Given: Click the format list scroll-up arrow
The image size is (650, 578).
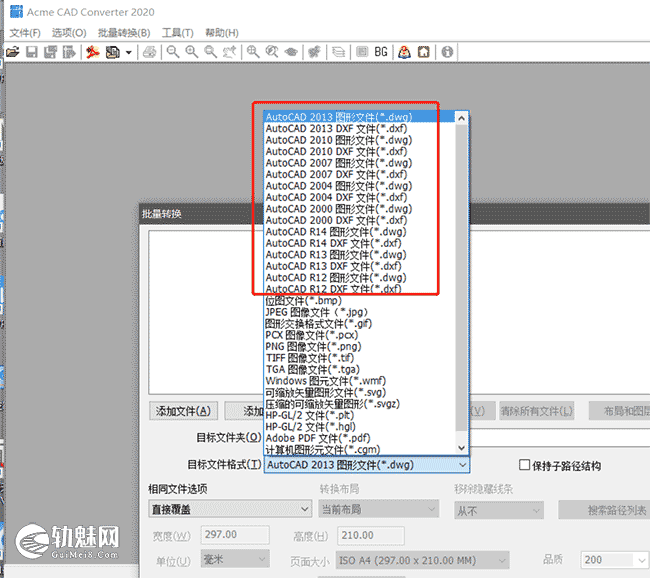Looking at the screenshot, I should (x=461, y=118).
